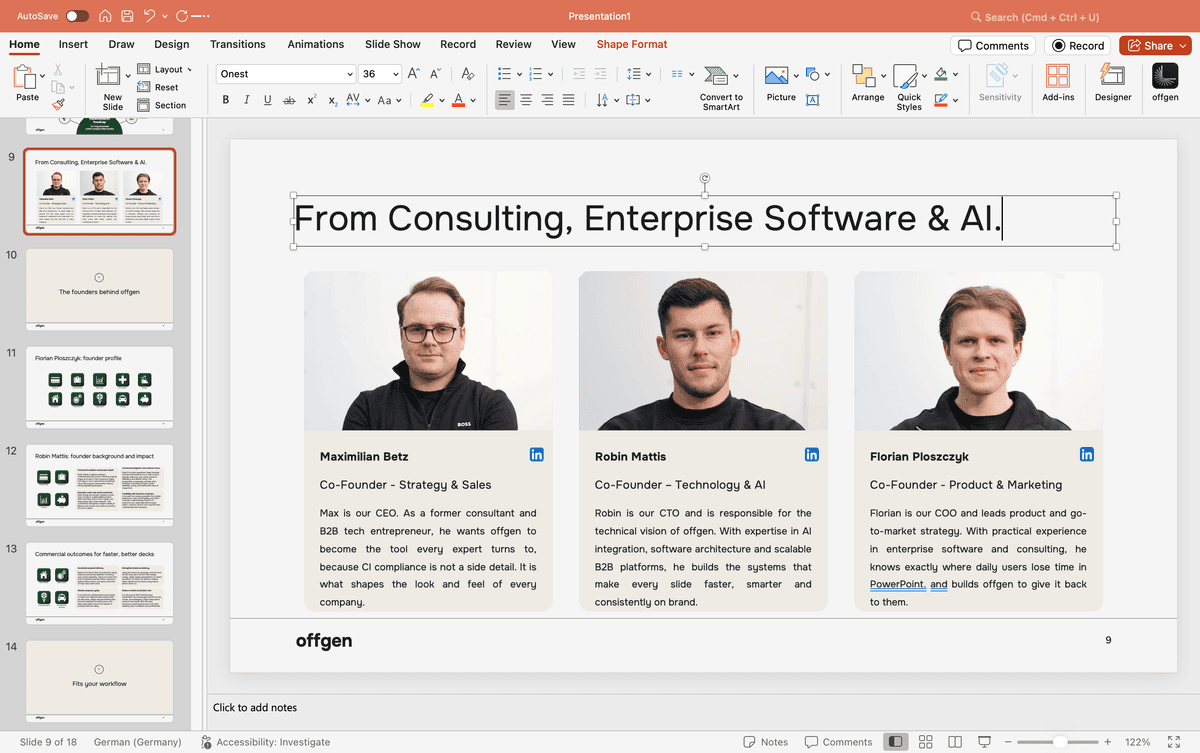This screenshot has width=1200, height=753.
Task: Click the Cut scissors icon
Action: (58, 70)
